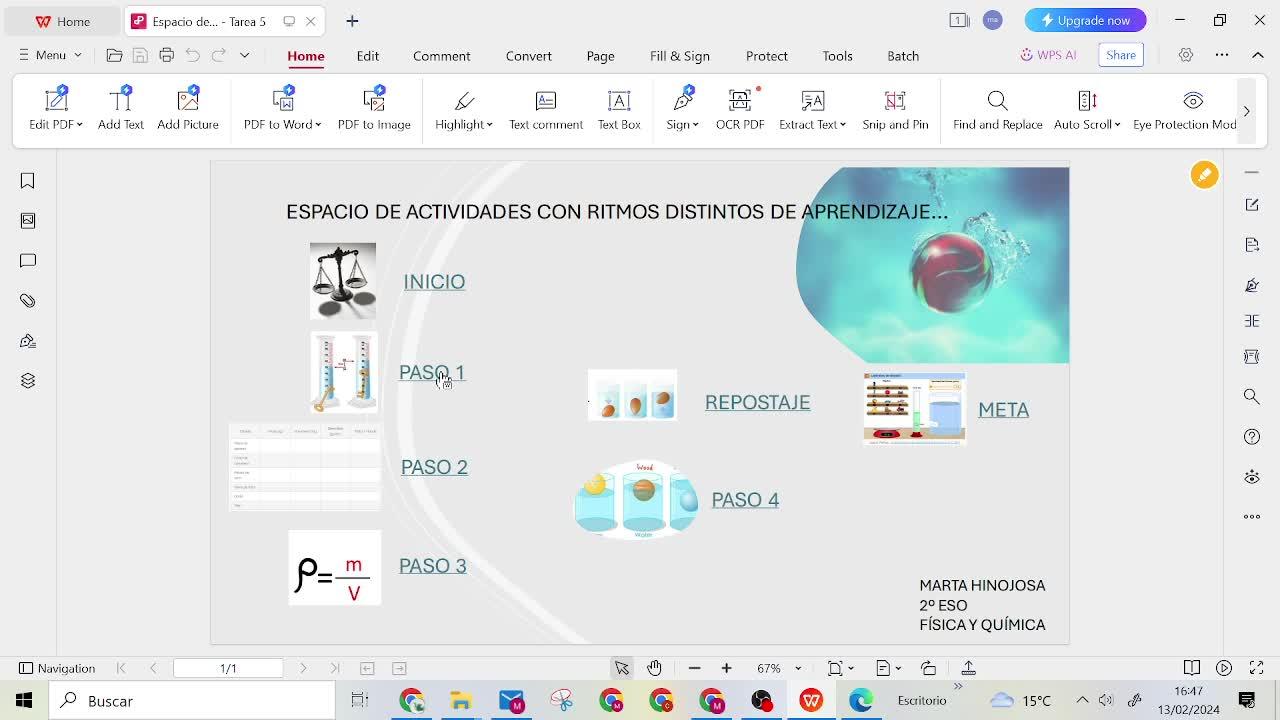This screenshot has height=720, width=1280.
Task: Select the Add Picture tool
Action: pyautogui.click(x=188, y=109)
